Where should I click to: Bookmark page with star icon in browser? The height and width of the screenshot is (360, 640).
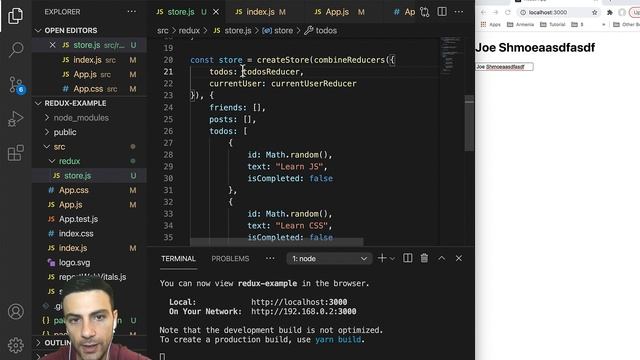pos(595,12)
